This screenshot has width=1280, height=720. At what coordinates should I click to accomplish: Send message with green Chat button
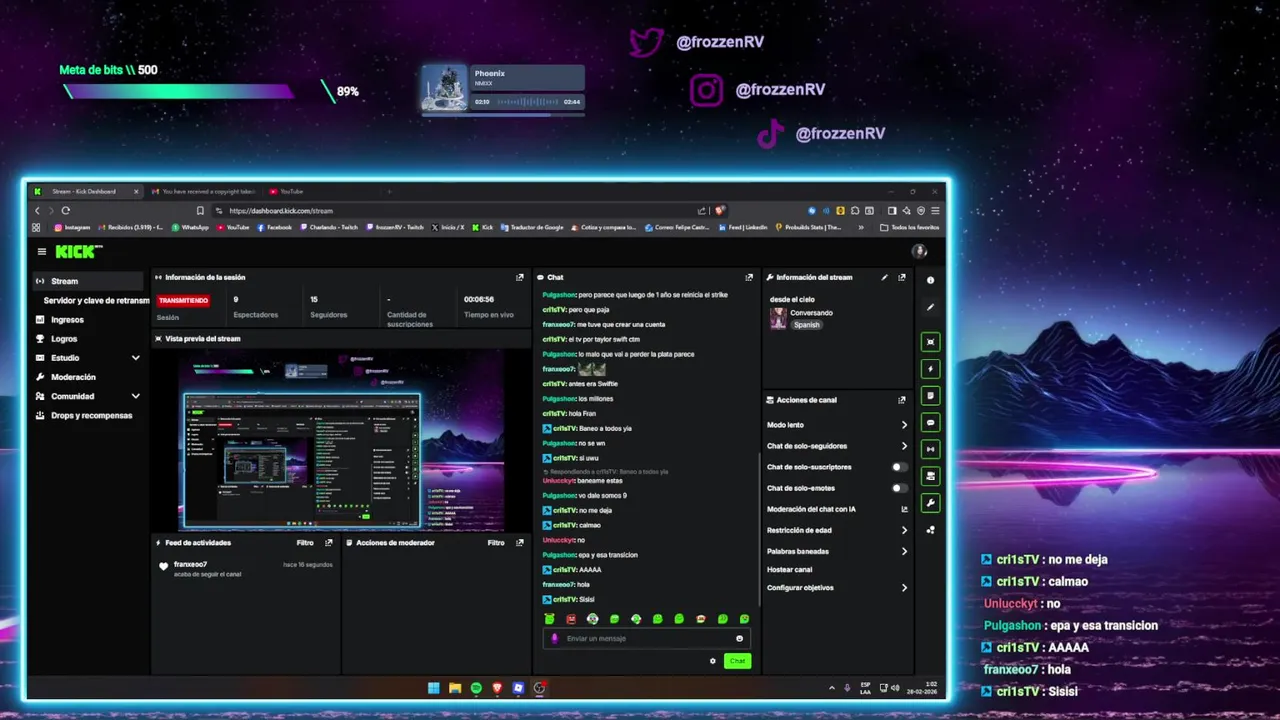click(x=737, y=661)
